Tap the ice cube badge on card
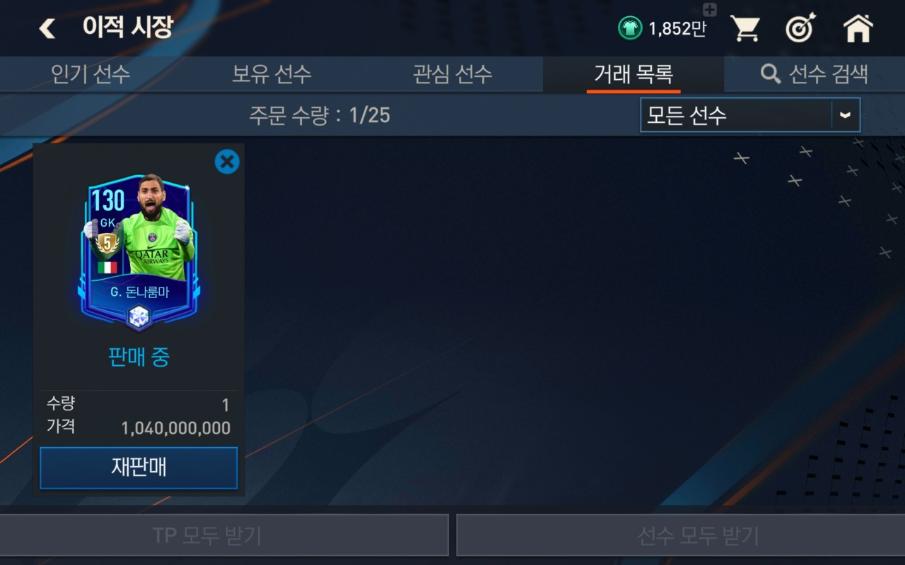The height and width of the screenshot is (565, 905). point(139,316)
